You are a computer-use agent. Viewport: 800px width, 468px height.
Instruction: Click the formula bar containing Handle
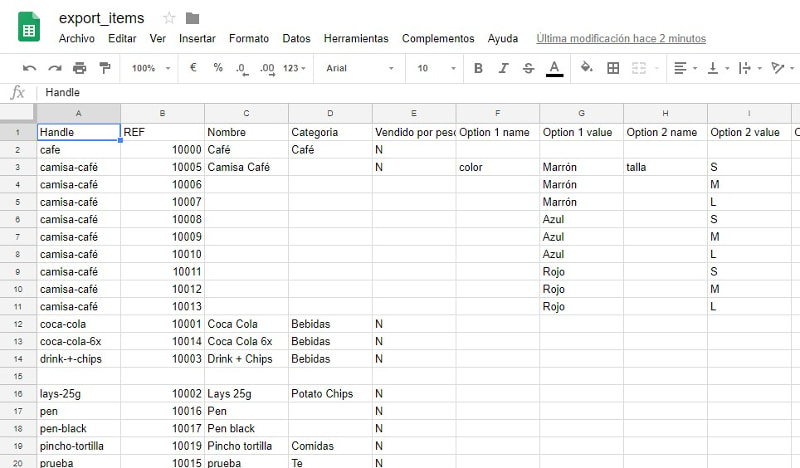coord(418,92)
